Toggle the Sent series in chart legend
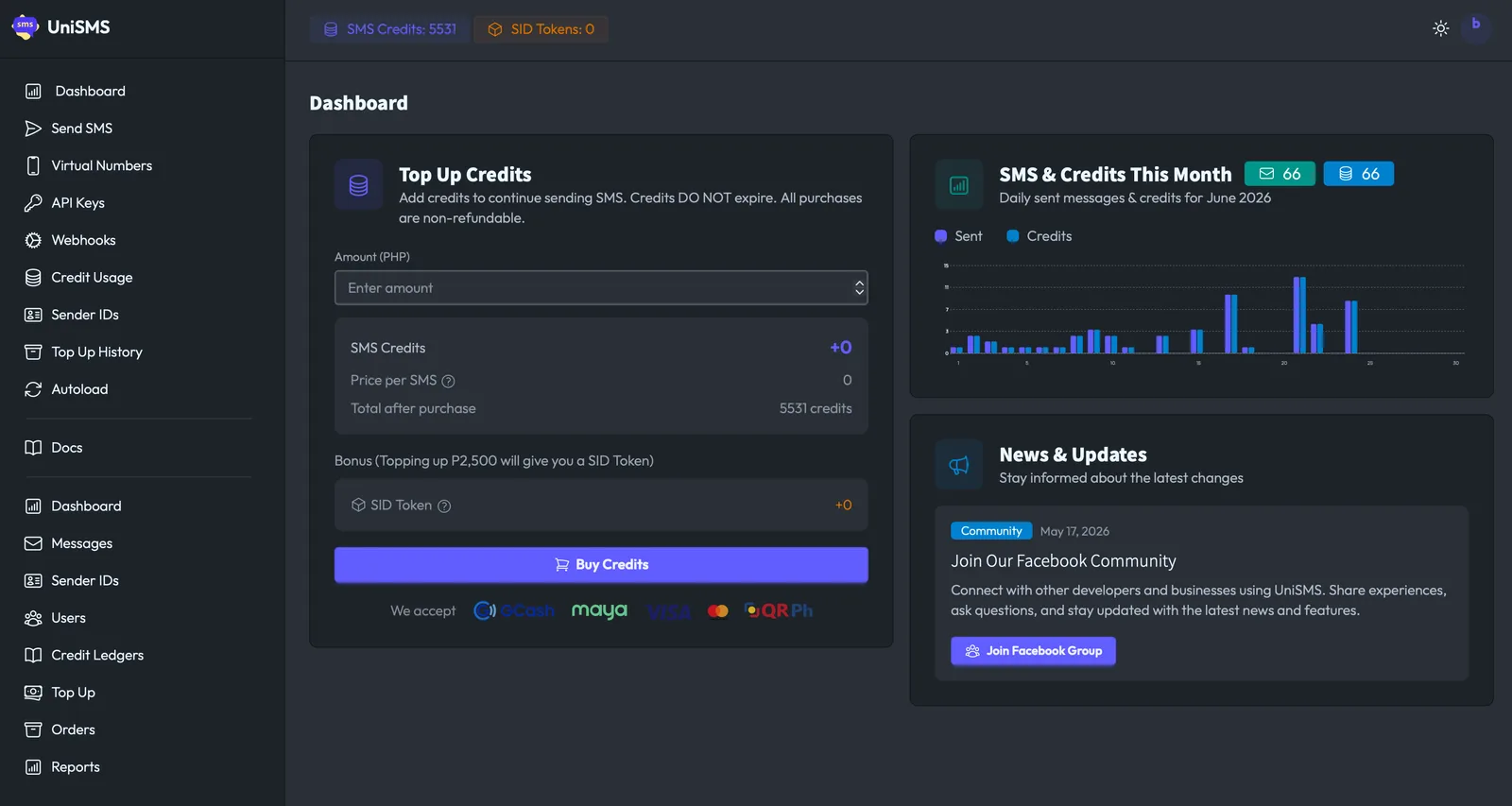 pos(958,236)
